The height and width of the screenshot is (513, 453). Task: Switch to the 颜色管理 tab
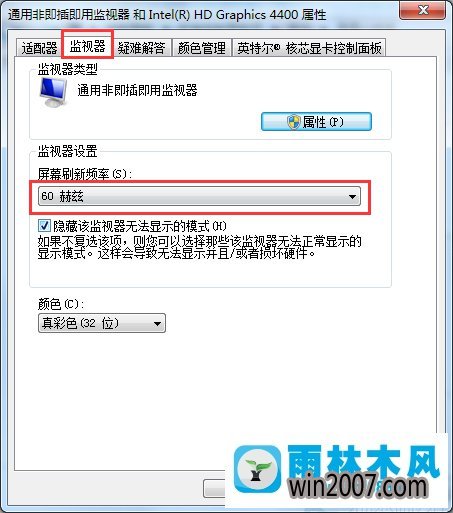coord(202,48)
